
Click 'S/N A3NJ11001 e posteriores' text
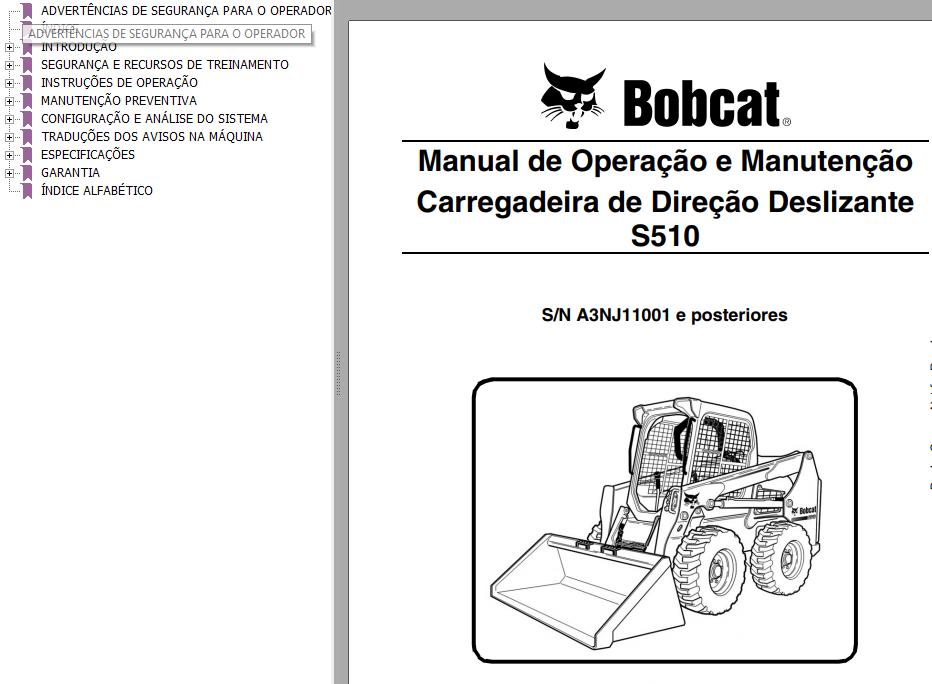tap(665, 315)
